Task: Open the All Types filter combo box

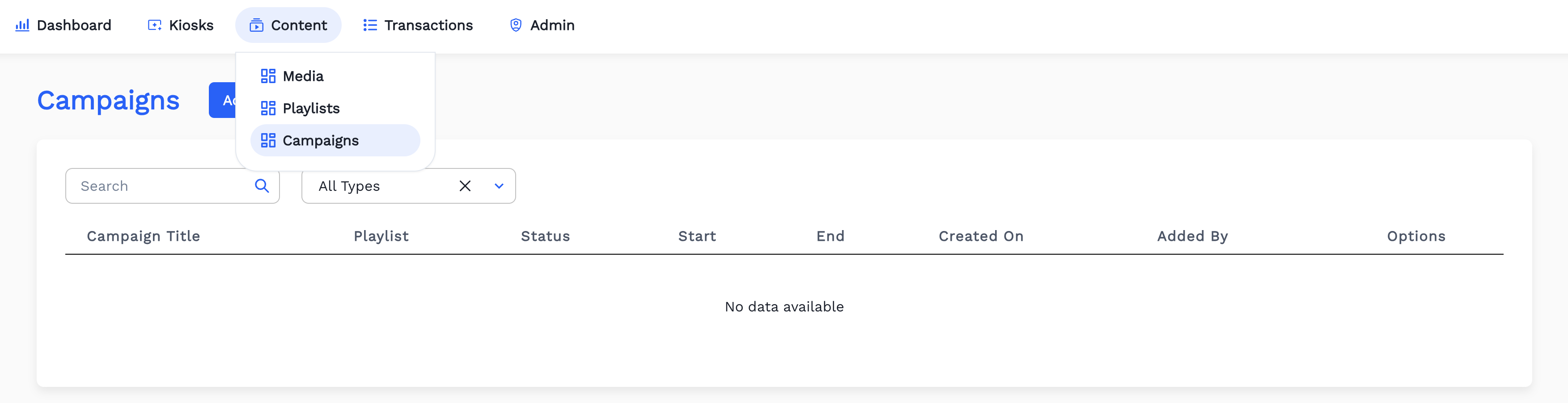Action: click(383, 186)
